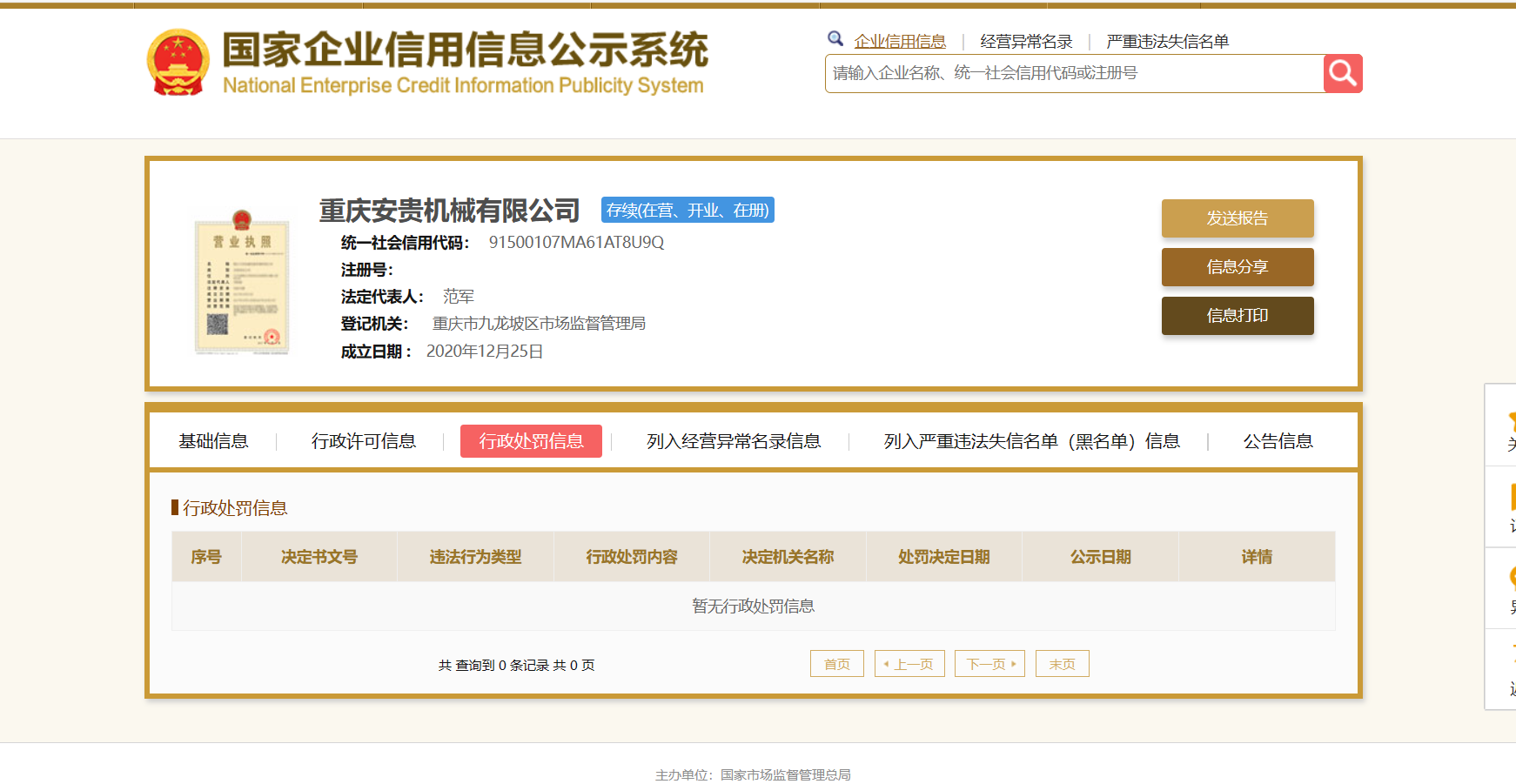Select the 企业信用信息 search category

(x=900, y=42)
